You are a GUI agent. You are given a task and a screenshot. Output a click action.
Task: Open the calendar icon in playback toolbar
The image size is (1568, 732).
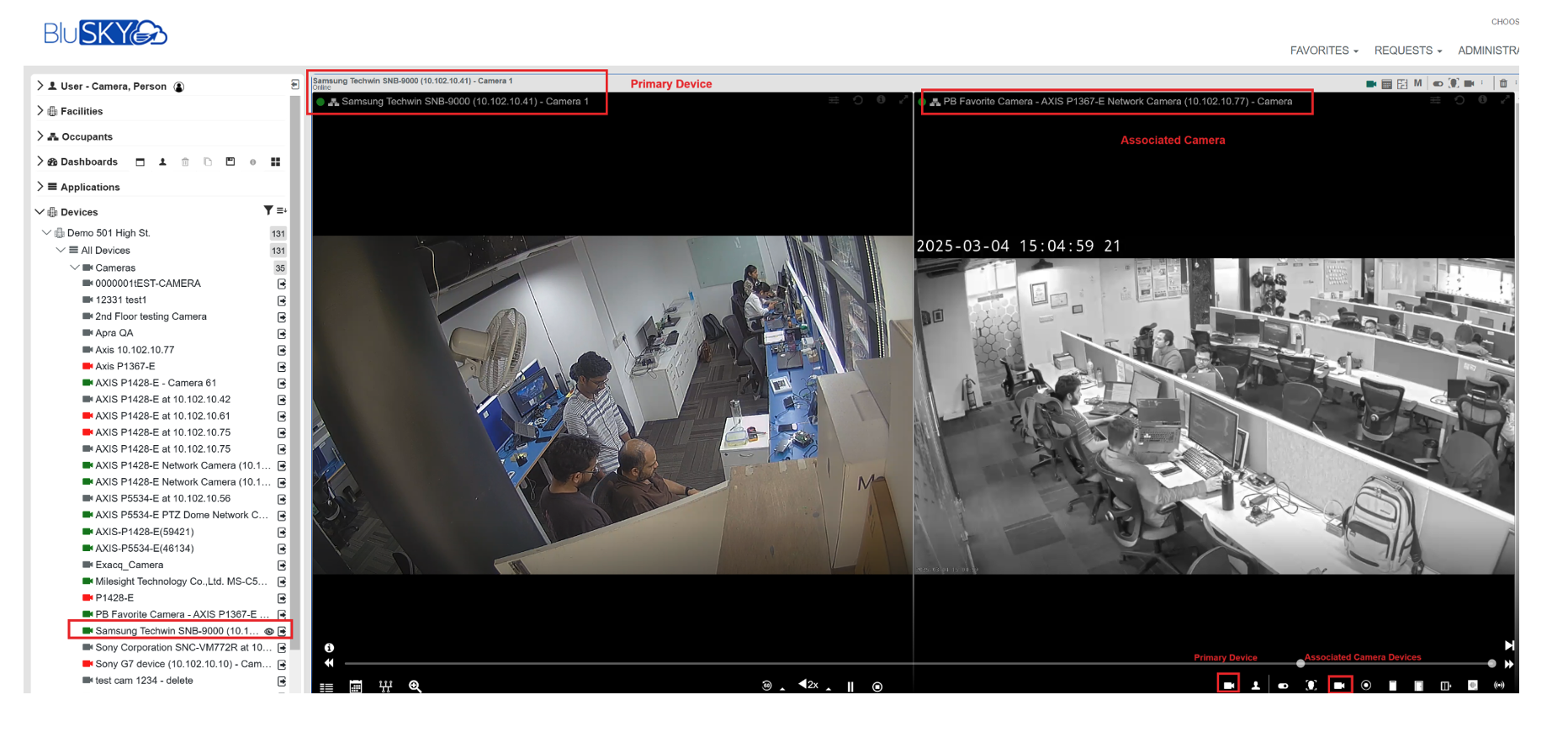click(x=356, y=687)
